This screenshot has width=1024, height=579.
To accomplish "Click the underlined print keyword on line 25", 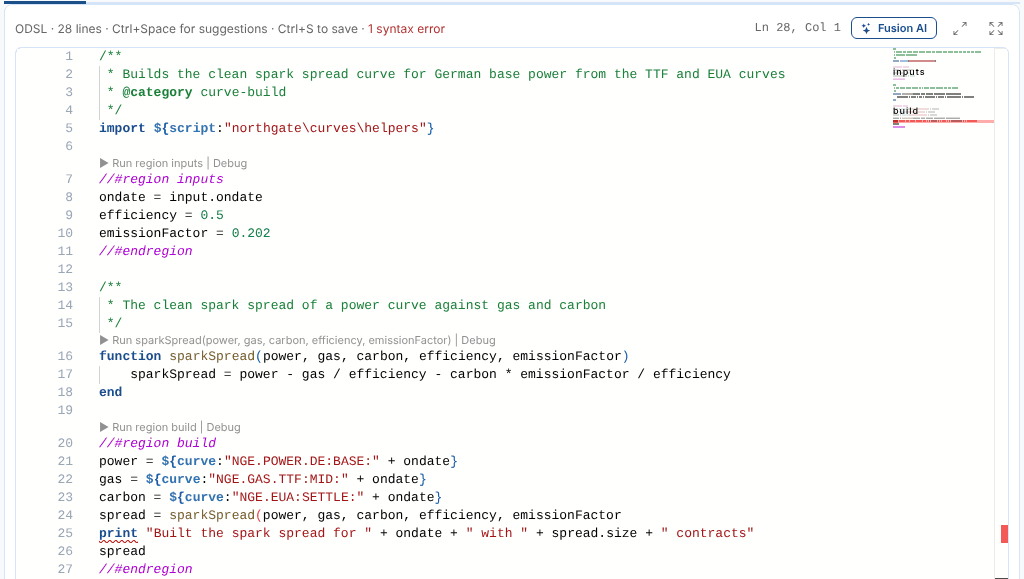I will [x=118, y=533].
